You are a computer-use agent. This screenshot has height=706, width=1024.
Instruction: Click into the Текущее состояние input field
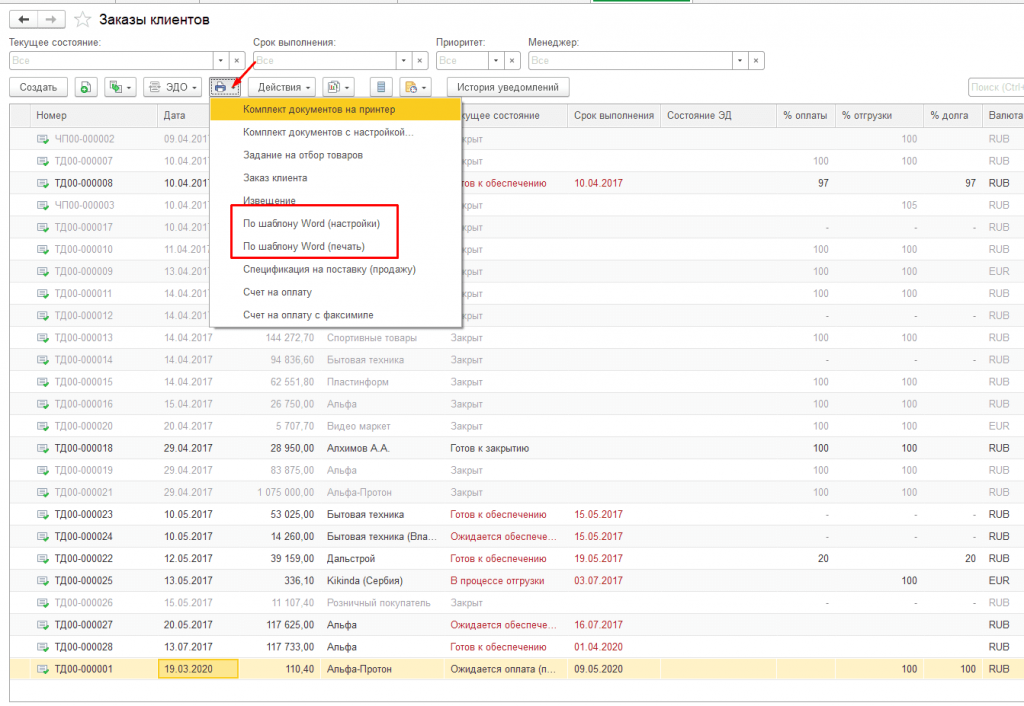111,61
